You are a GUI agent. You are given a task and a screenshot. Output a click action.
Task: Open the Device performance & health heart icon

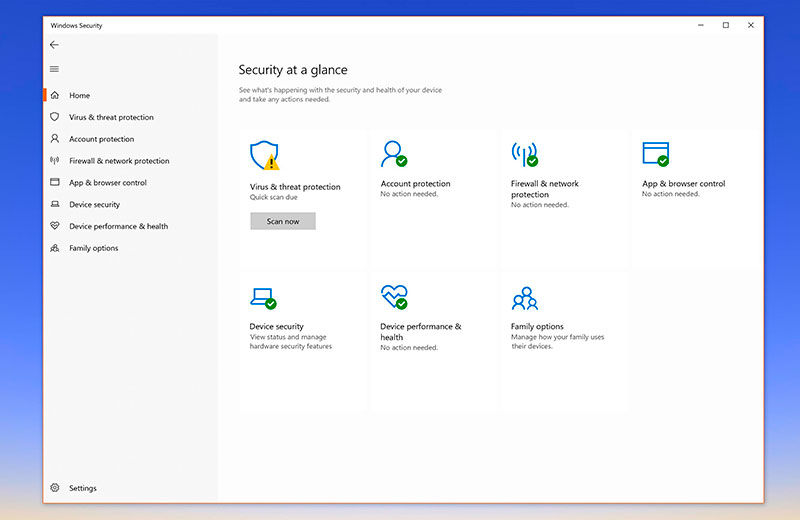(393, 297)
